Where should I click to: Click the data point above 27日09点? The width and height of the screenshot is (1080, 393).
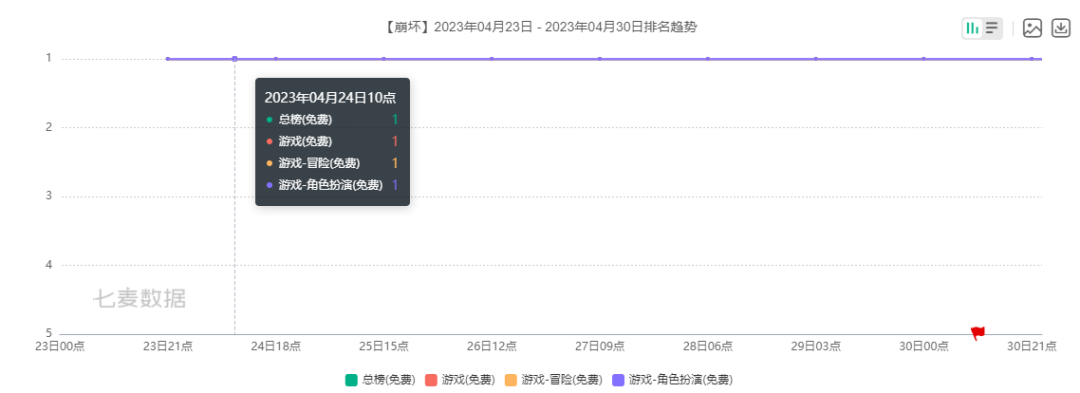pyautogui.click(x=600, y=59)
